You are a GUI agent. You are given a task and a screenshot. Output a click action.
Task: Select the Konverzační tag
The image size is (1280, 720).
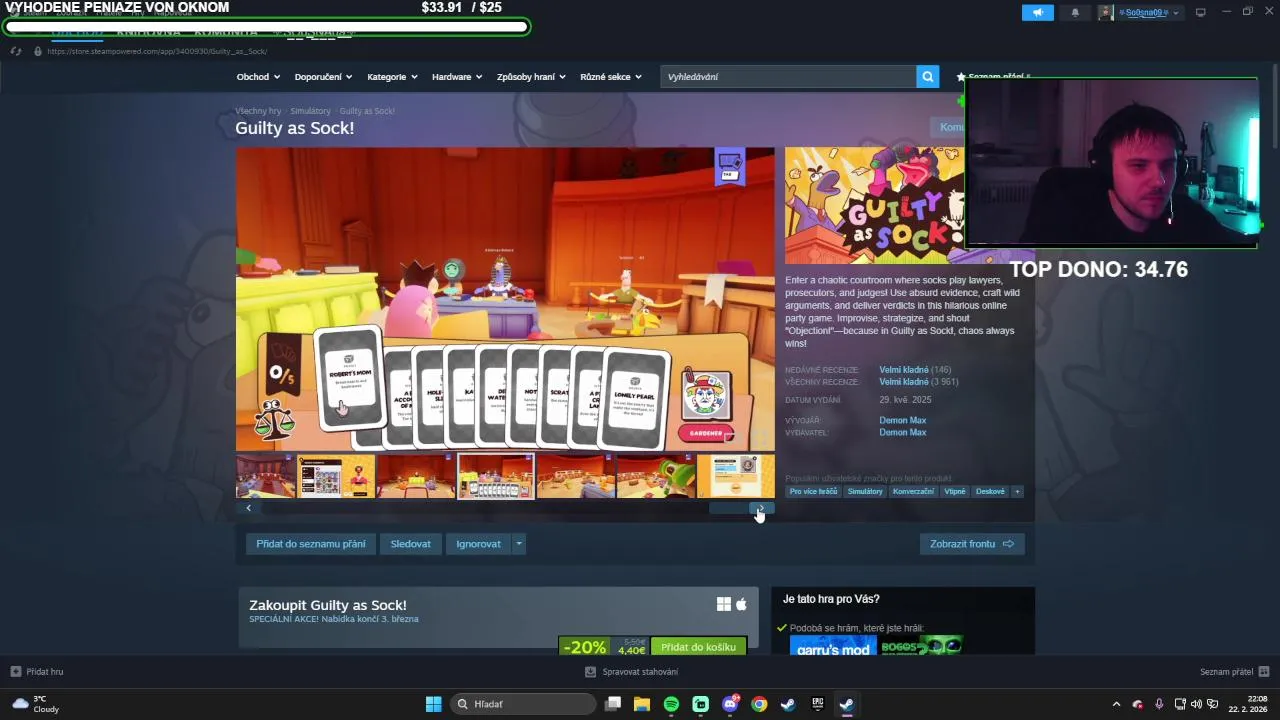(913, 491)
